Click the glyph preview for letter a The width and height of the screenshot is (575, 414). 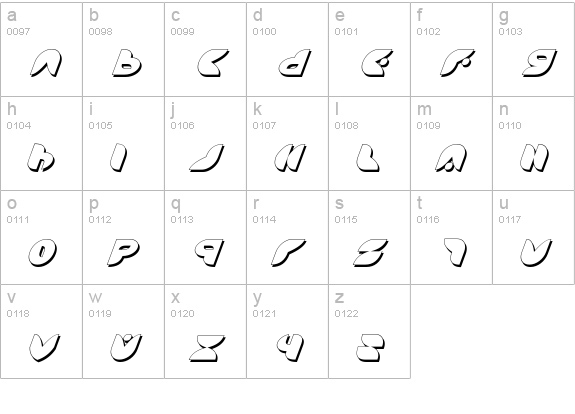[x=46, y=63]
